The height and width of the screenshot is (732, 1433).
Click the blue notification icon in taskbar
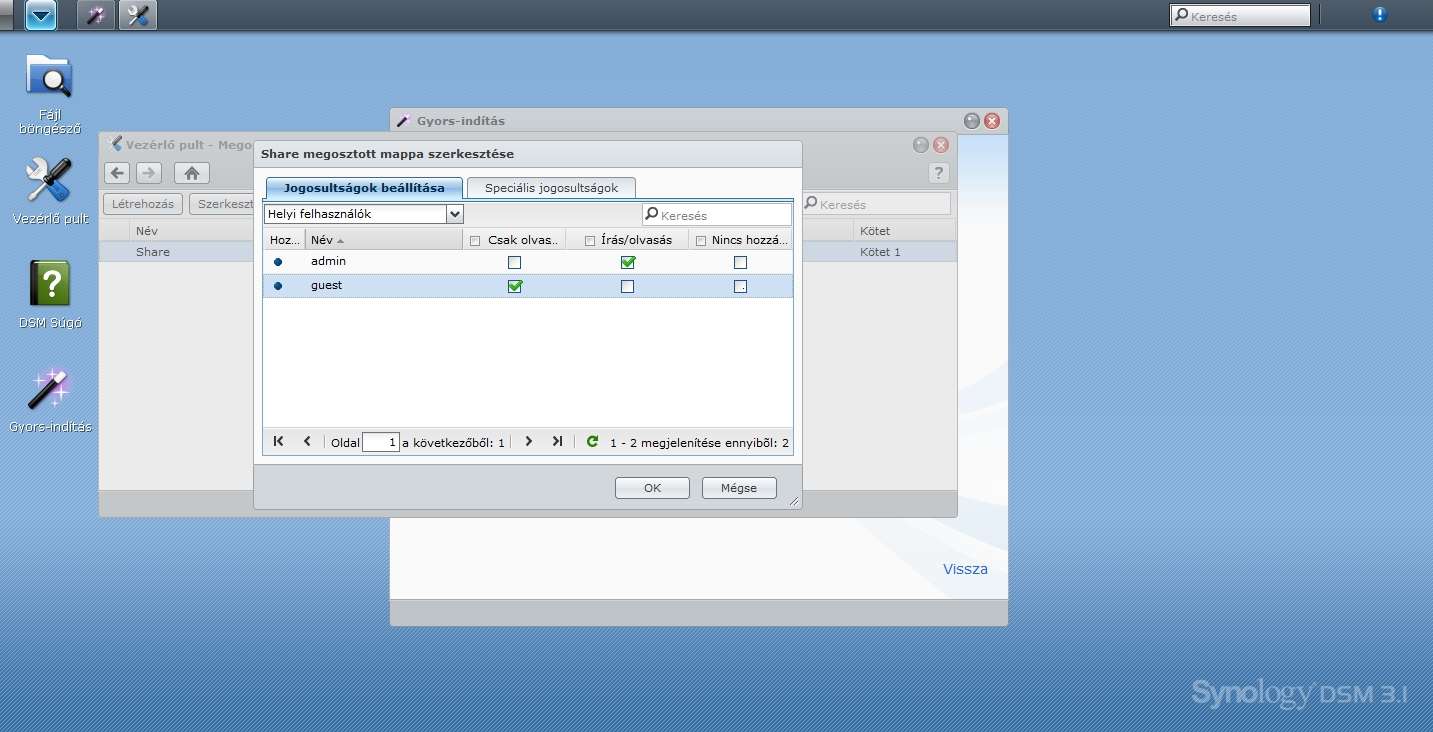(x=1380, y=15)
